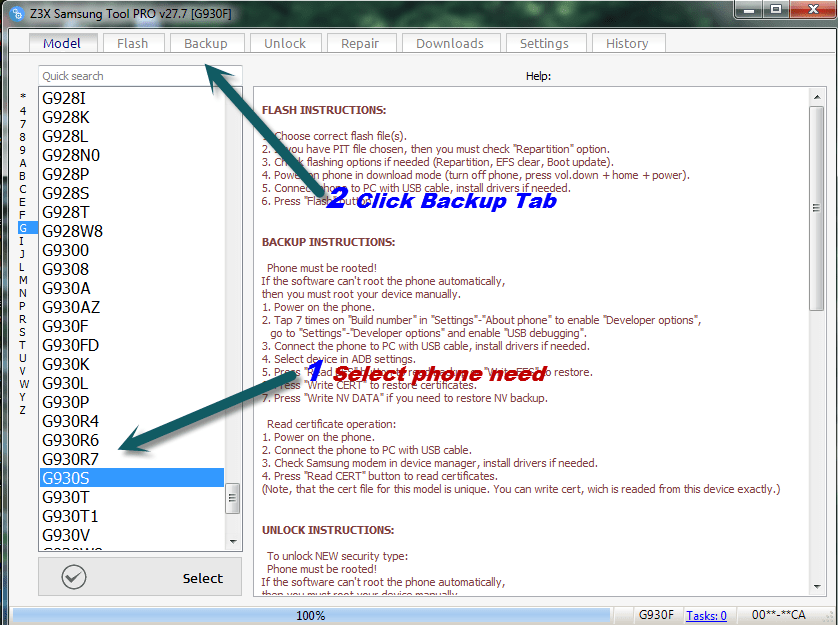Viewport: 838px width, 625px height.
Task: Open the Backup tab
Action: coord(207,43)
